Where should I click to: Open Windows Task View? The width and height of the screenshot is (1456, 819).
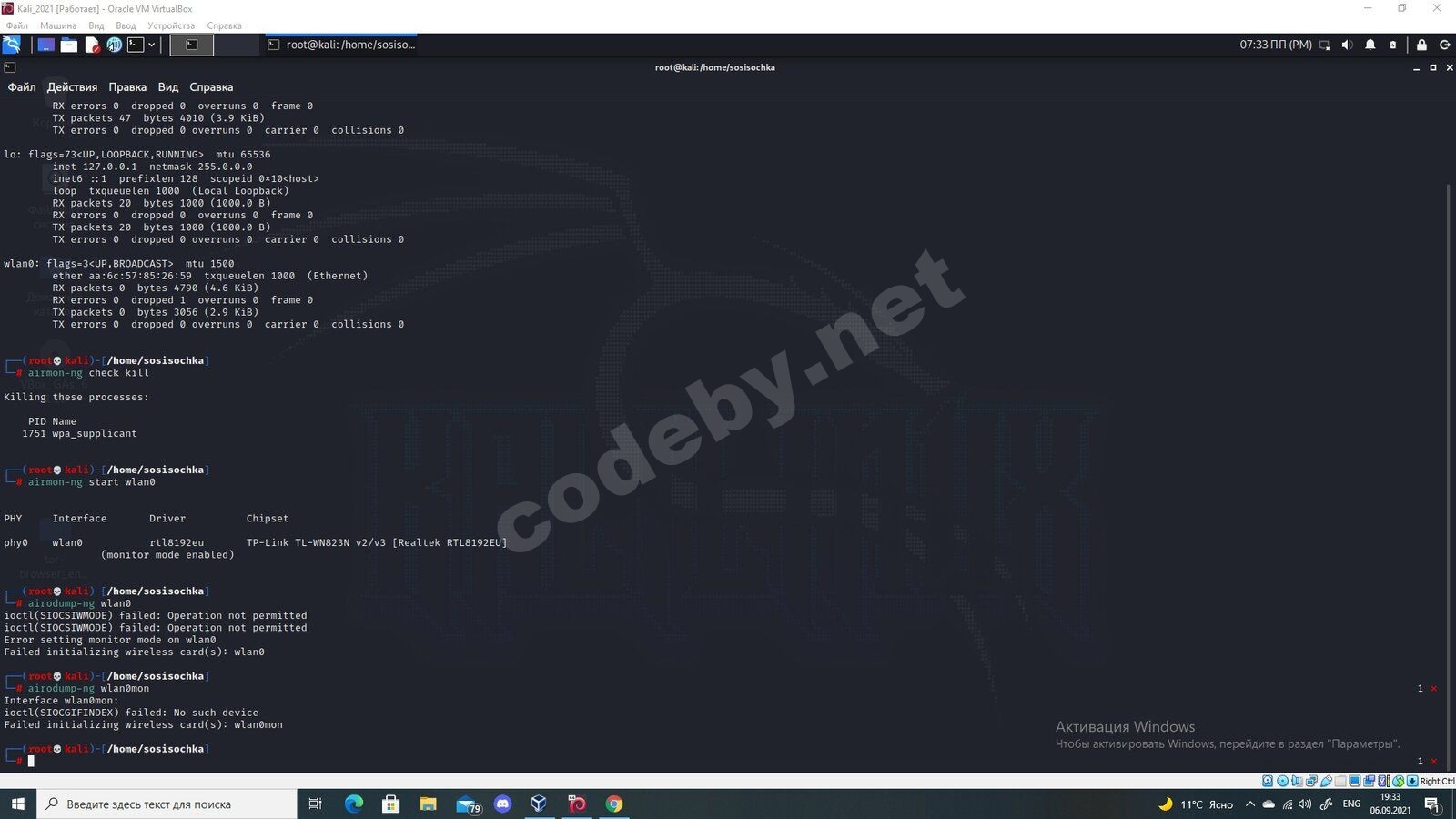(316, 804)
